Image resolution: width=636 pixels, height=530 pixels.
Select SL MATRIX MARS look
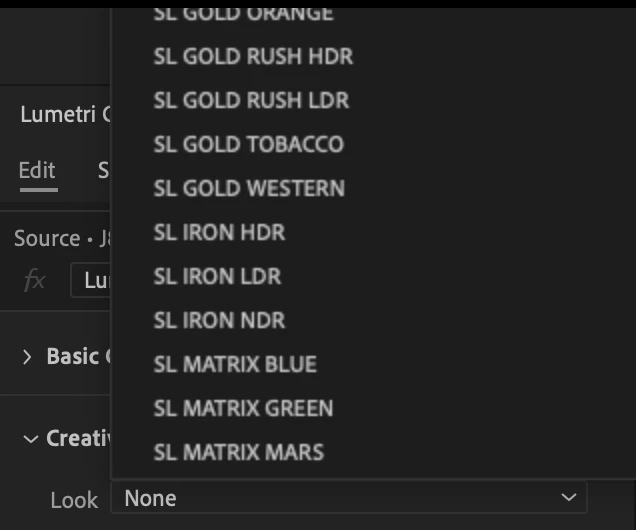tap(238, 452)
